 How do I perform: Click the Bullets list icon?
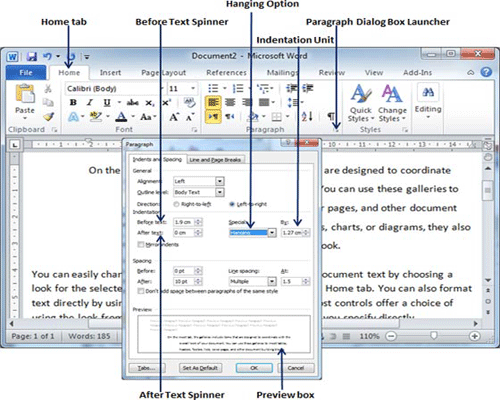(213, 88)
